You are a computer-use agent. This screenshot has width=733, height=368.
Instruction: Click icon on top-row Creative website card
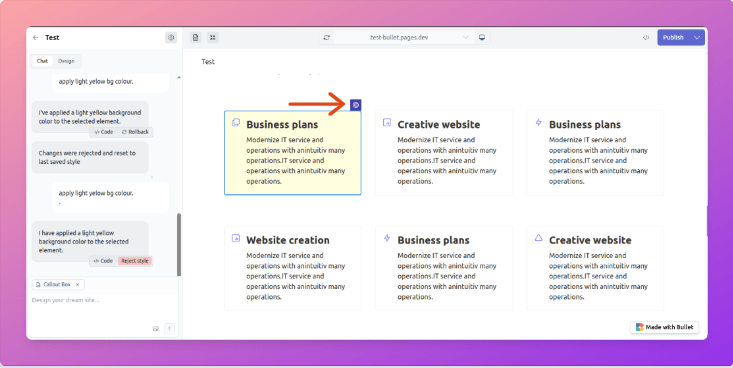click(387, 123)
